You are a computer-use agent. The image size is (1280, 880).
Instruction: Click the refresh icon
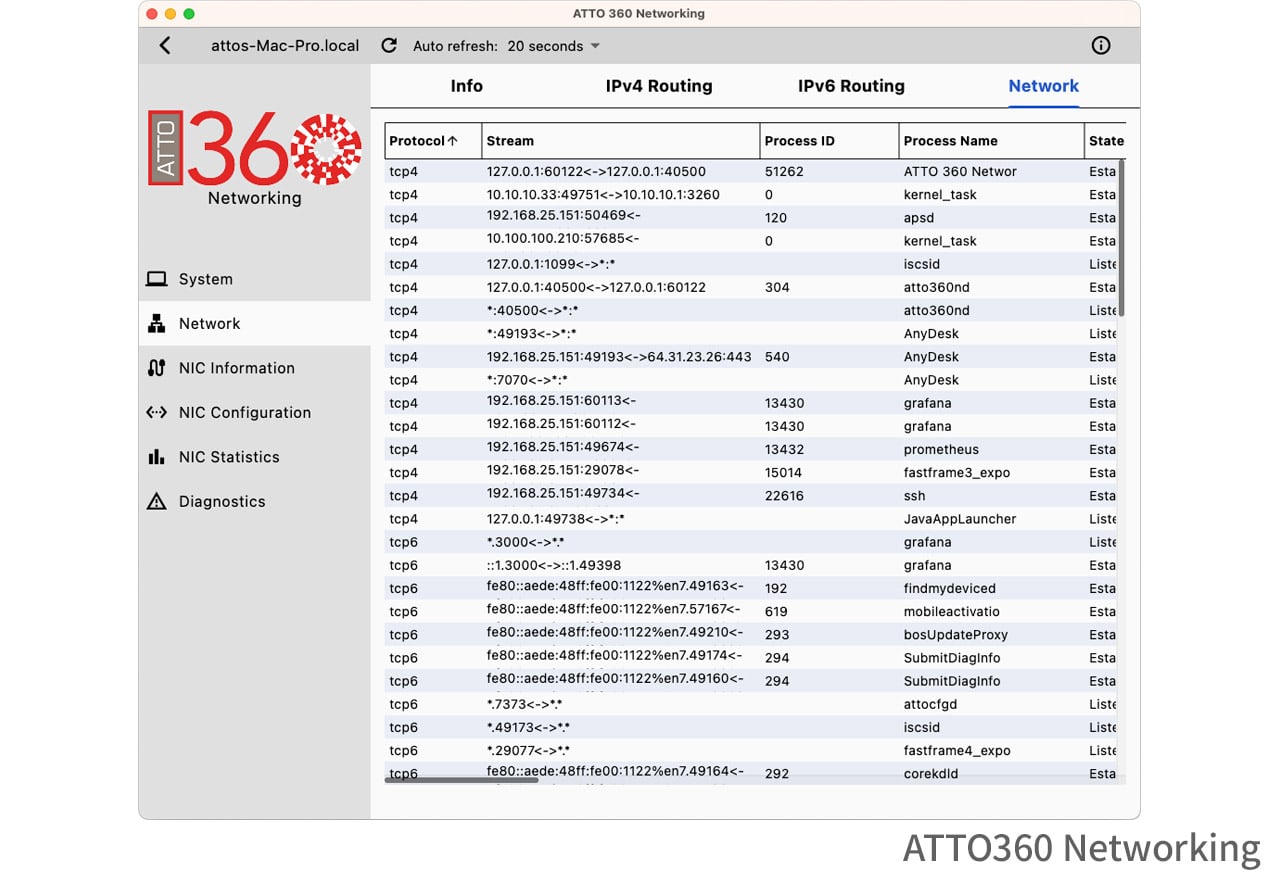(x=389, y=45)
